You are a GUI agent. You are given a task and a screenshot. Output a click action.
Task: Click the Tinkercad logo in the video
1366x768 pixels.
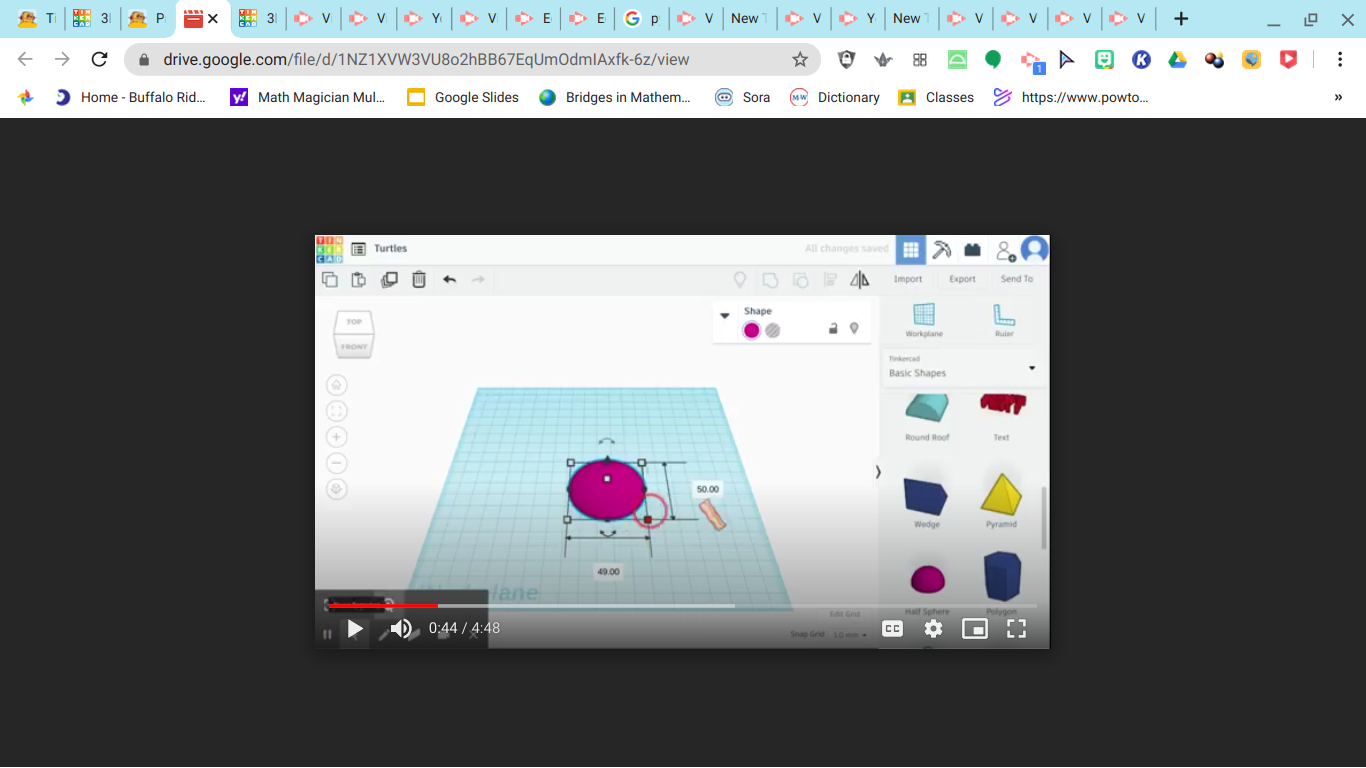[x=329, y=249]
